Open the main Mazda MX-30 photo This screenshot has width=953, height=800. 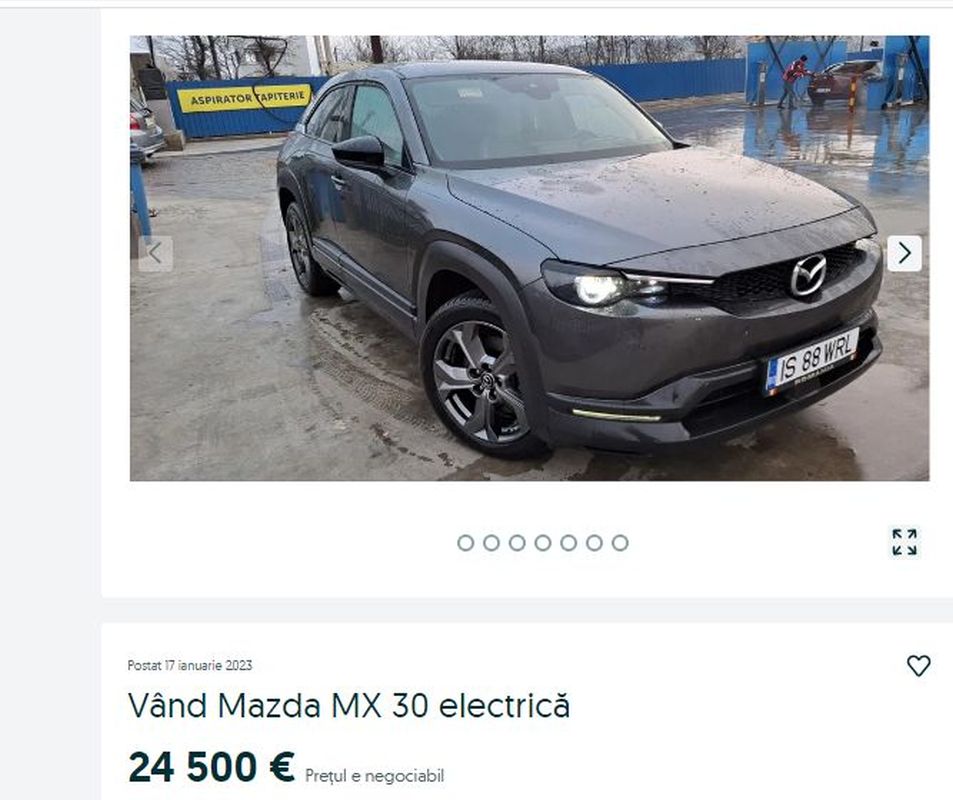(x=529, y=258)
